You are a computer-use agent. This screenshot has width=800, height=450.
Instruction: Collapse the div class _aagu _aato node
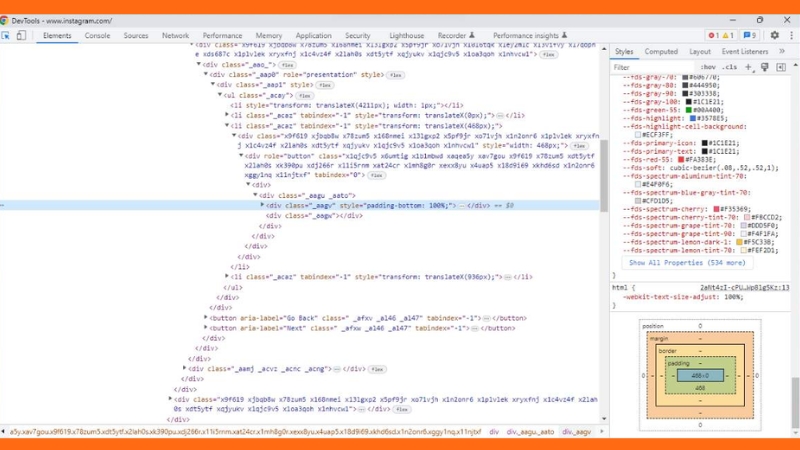[x=255, y=195]
